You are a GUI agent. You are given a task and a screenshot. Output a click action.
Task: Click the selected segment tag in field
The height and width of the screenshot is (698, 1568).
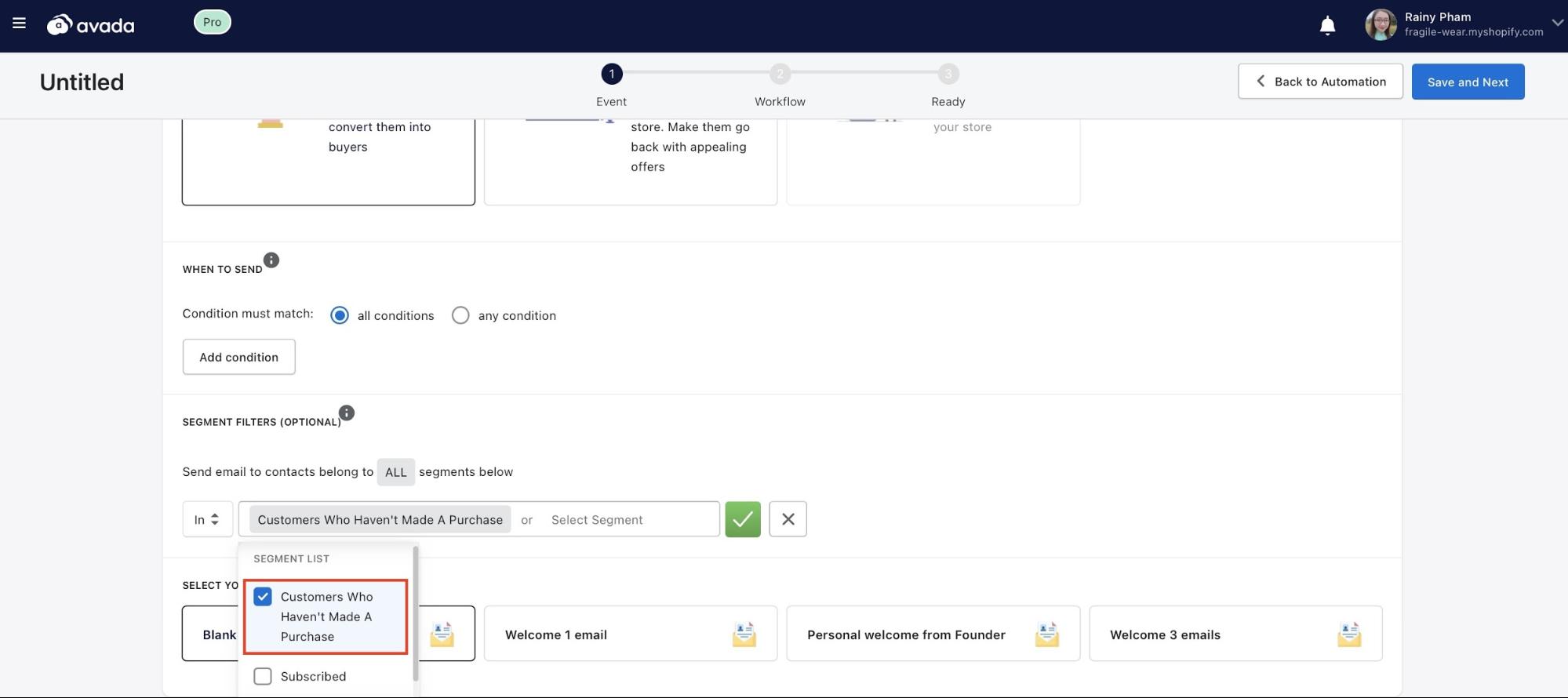click(380, 520)
